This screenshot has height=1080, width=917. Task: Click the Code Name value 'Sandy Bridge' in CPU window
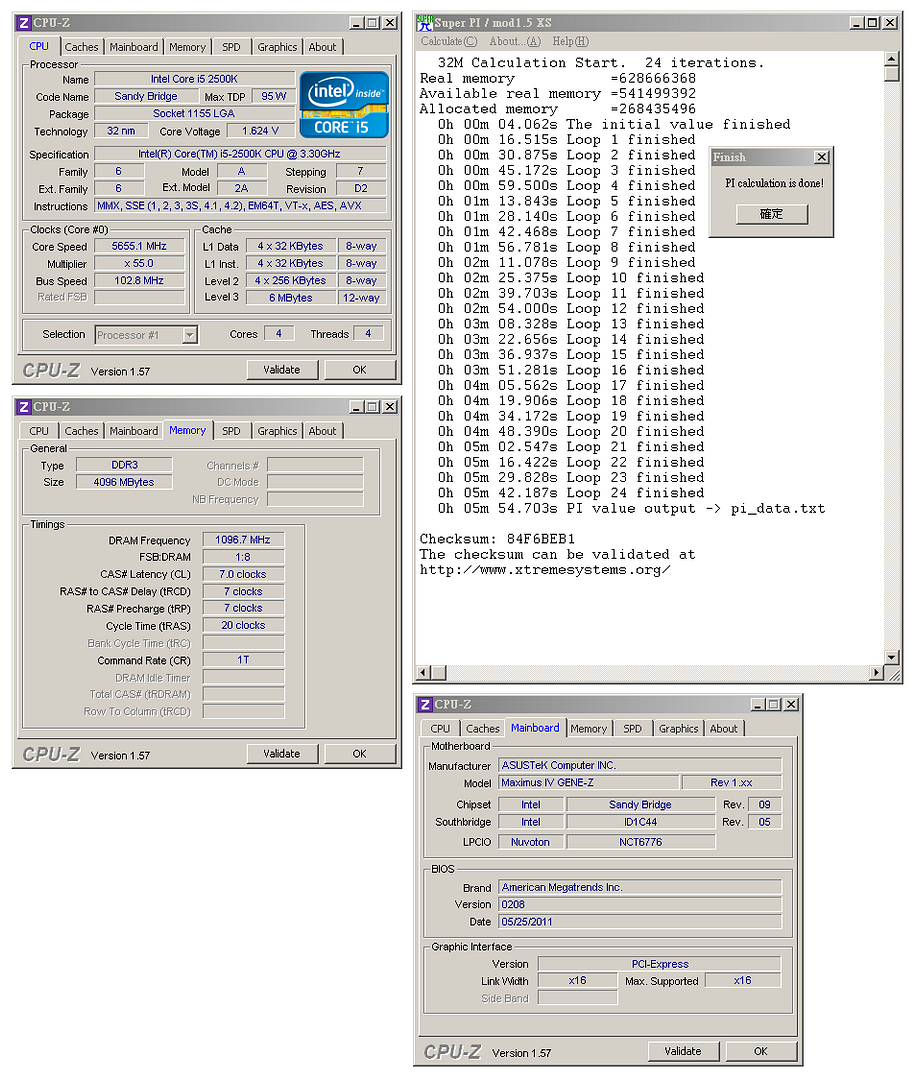[146, 96]
